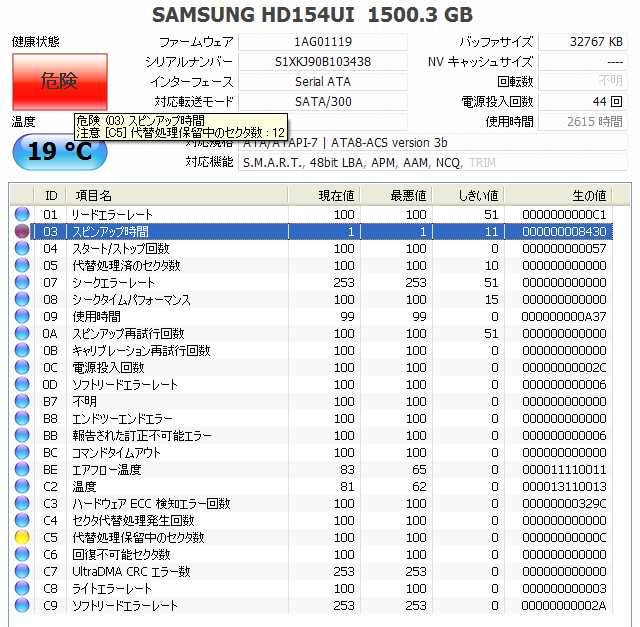Click the transfer mode field SATA/300
Screen dimensions: 640x627
click(323, 102)
